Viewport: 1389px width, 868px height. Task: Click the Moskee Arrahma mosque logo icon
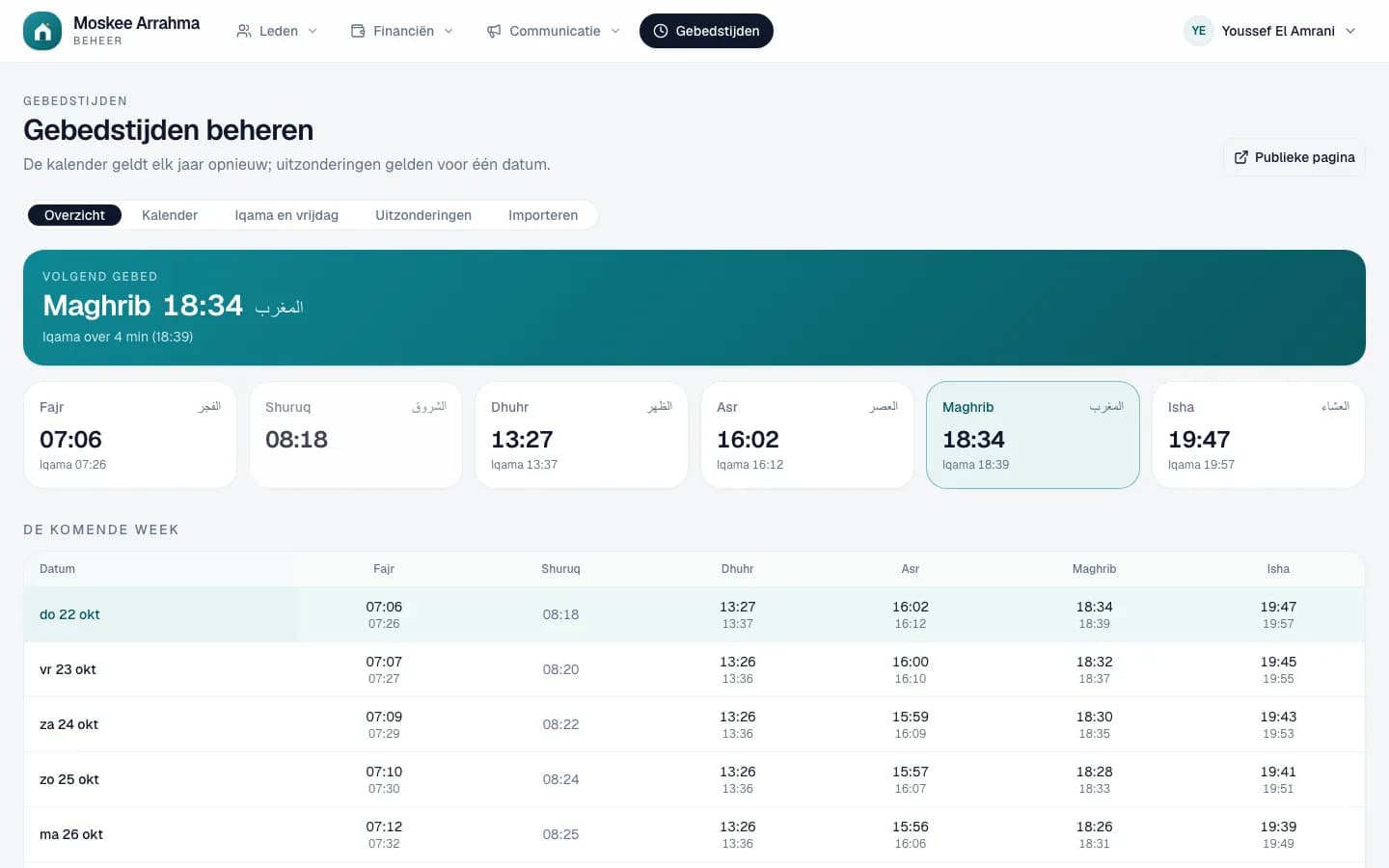coord(42,31)
